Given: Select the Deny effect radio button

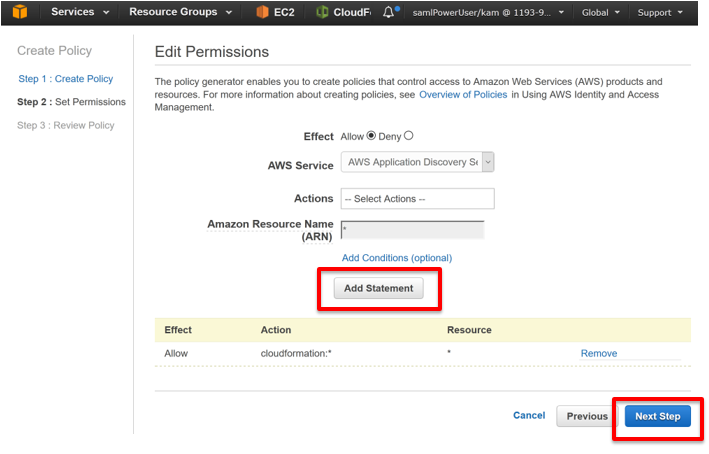Looking at the screenshot, I should (408, 136).
